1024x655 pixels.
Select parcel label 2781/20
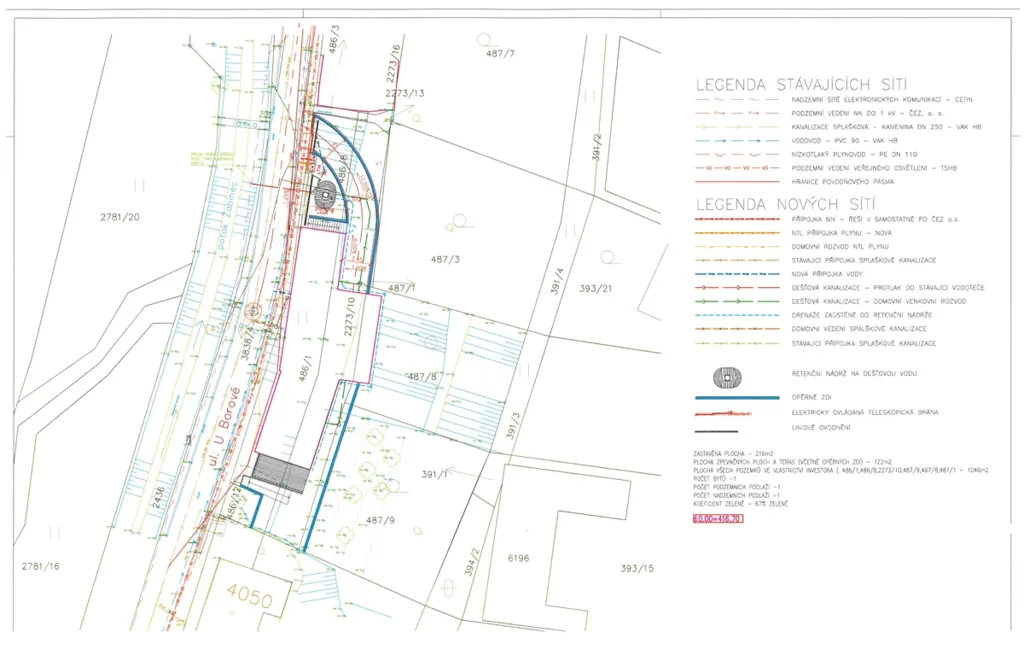click(120, 217)
